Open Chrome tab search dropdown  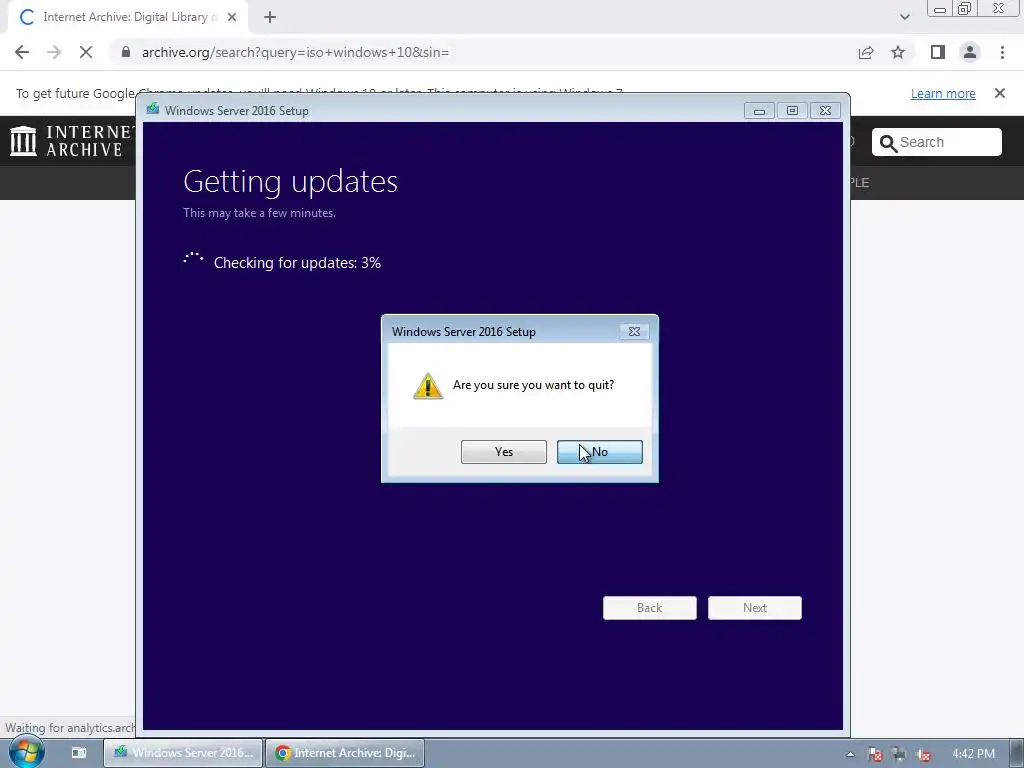[x=904, y=17]
